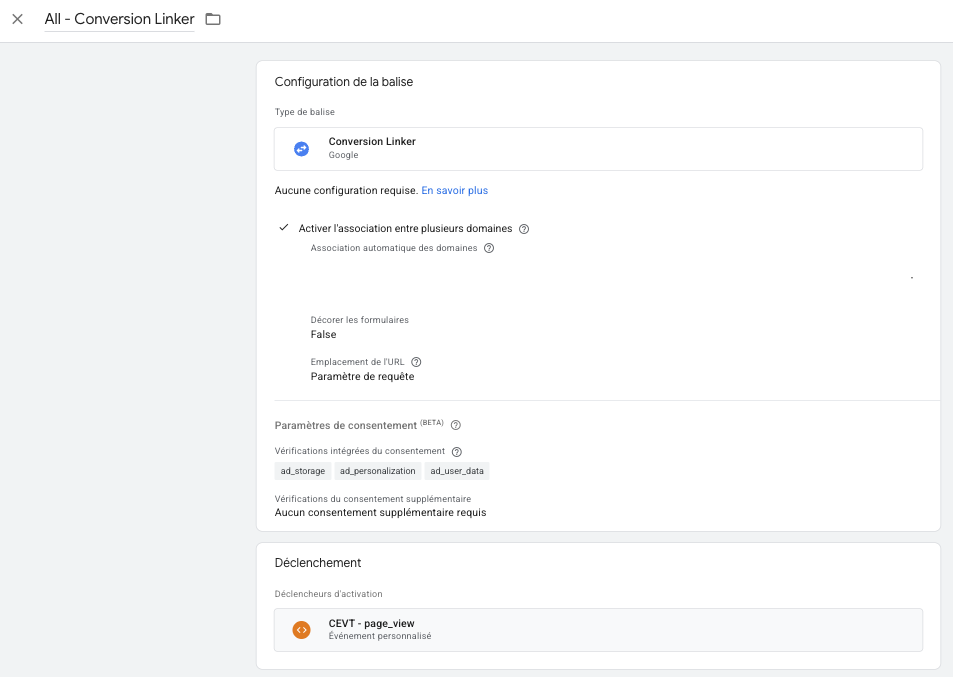Select the Conversion Linker tag type row
Viewport: 953px width, 677px height.
pos(598,149)
